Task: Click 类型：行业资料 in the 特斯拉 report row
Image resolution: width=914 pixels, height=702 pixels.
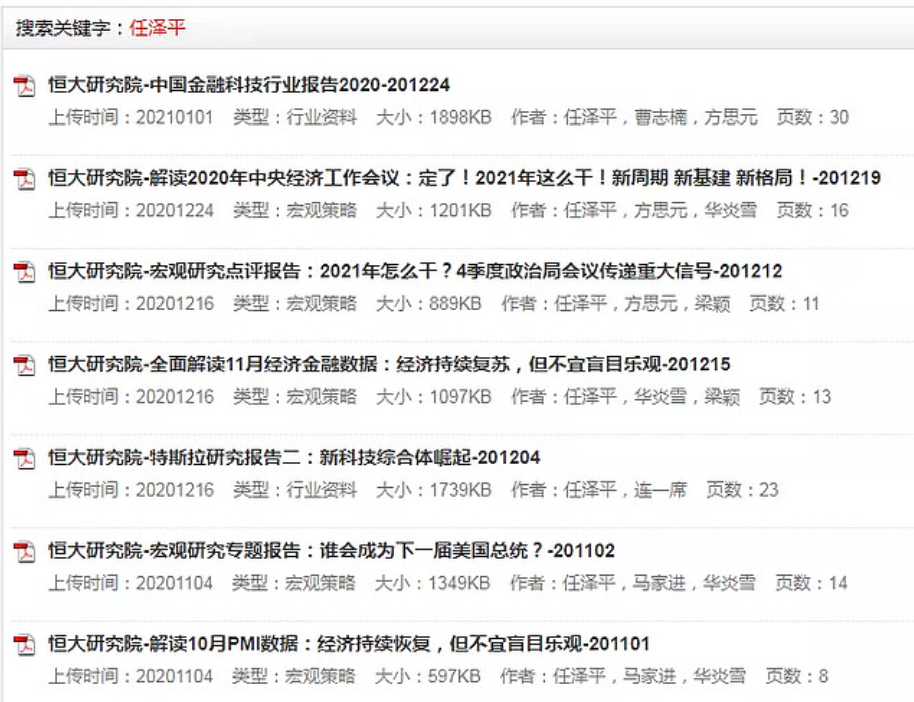Action: click(x=295, y=490)
